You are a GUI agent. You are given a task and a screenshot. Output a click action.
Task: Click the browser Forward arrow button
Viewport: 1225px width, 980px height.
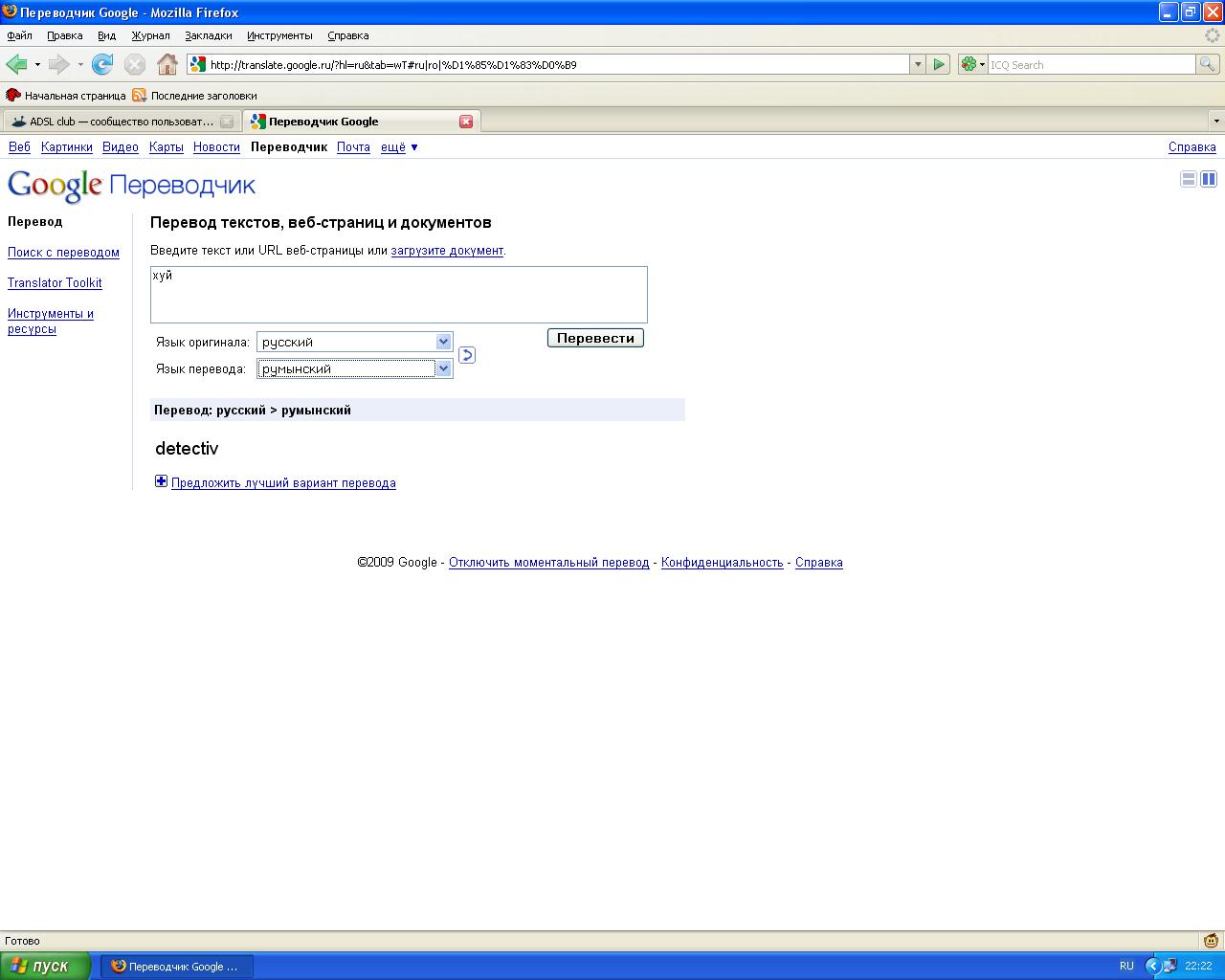click(59, 64)
